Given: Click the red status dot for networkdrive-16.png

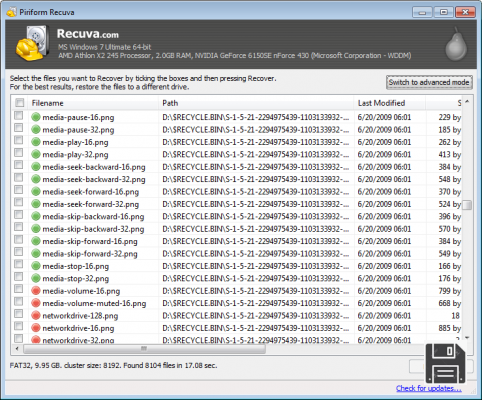Looking at the screenshot, I should point(36,328).
